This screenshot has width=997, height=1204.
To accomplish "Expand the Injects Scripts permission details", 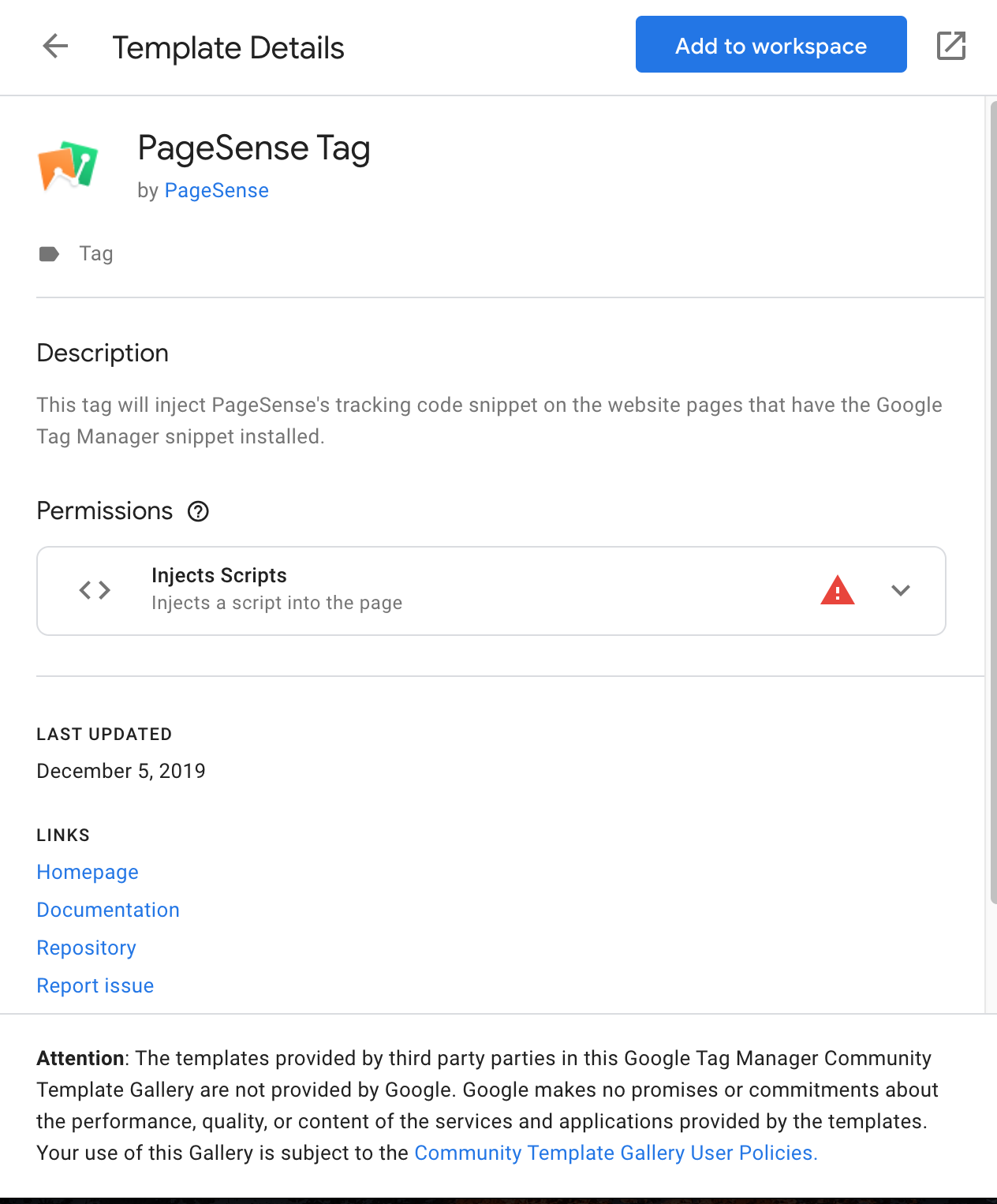I will pos(901,591).
